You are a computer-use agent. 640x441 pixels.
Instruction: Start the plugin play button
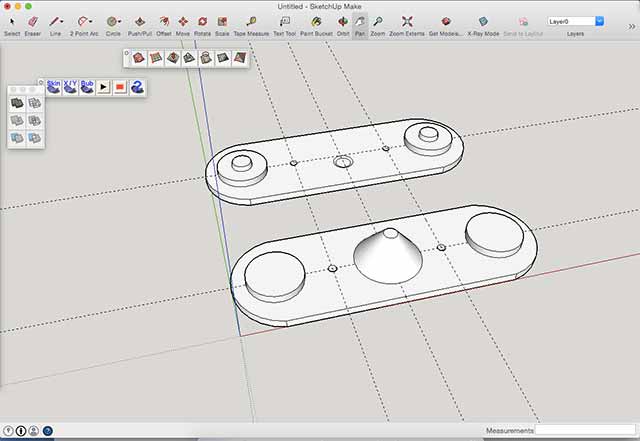pos(103,87)
